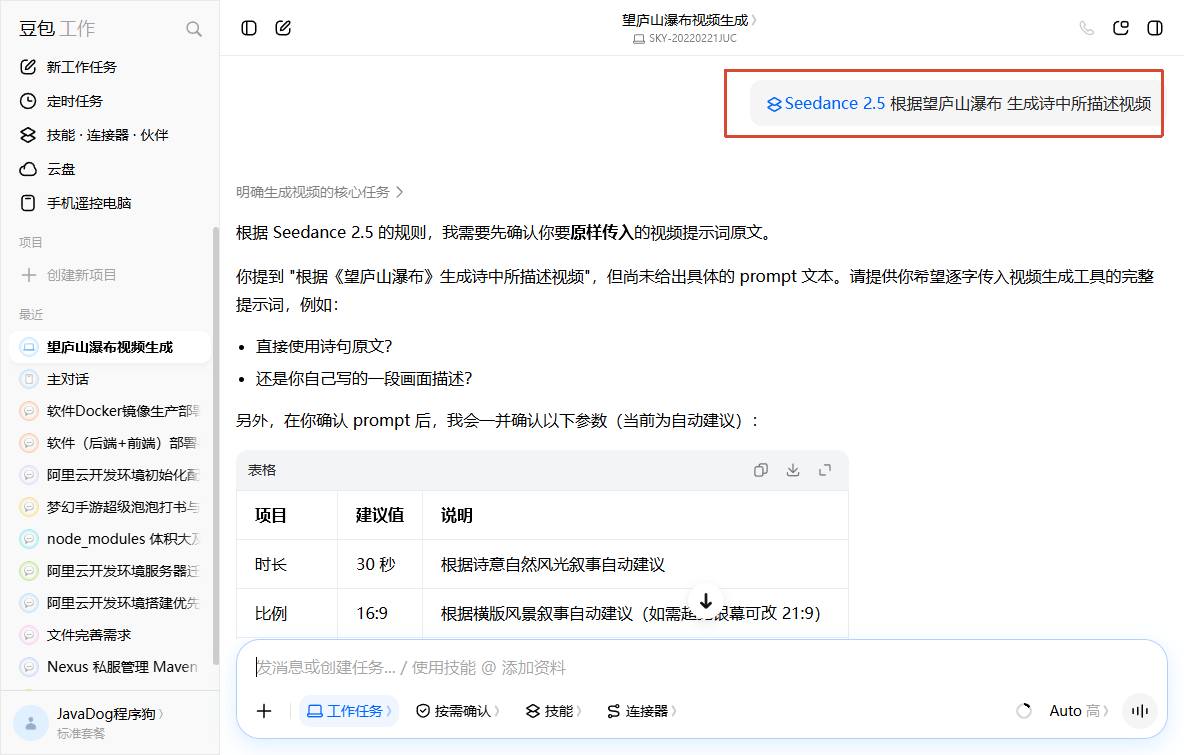Open 技能 dropdown in input bar
This screenshot has width=1184, height=755.
click(553, 711)
